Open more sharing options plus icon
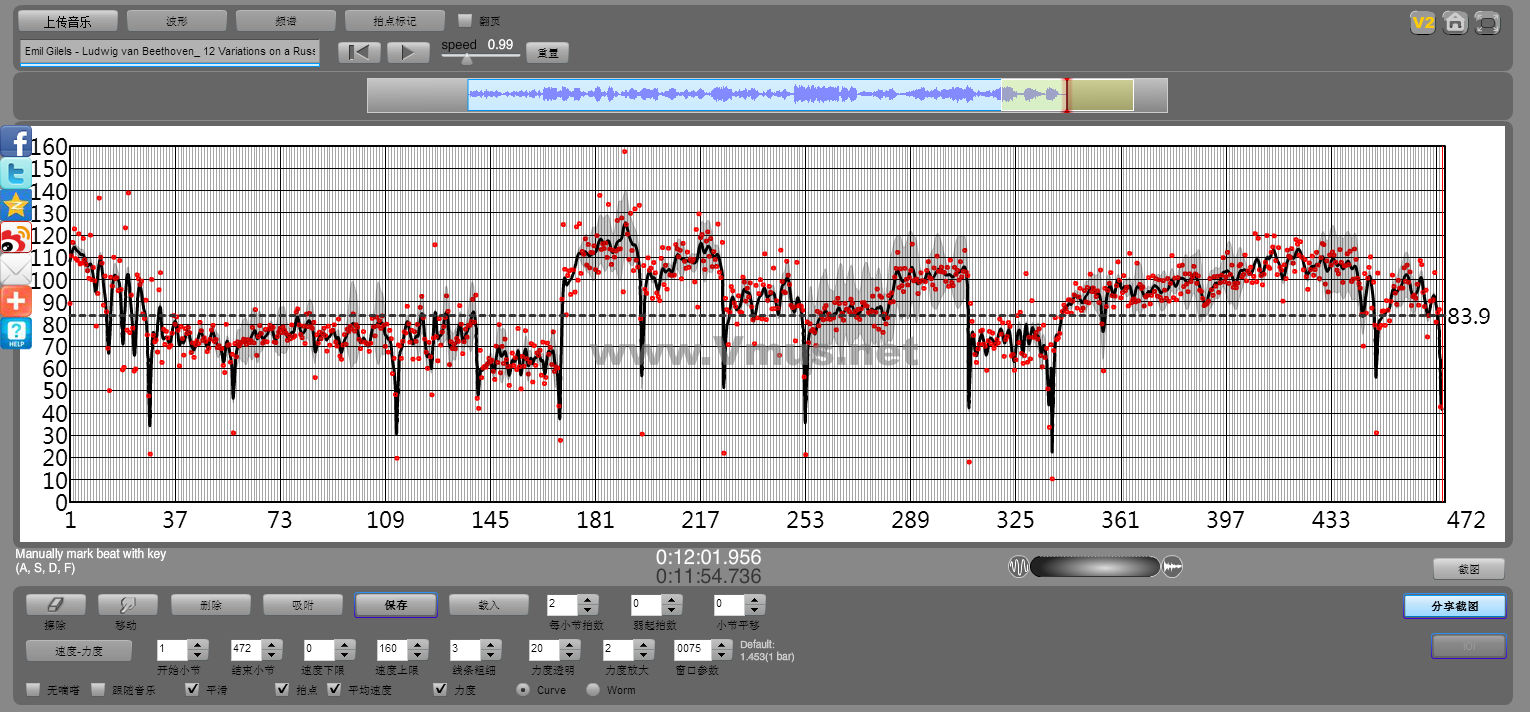The width and height of the screenshot is (1530, 712). pos(16,302)
